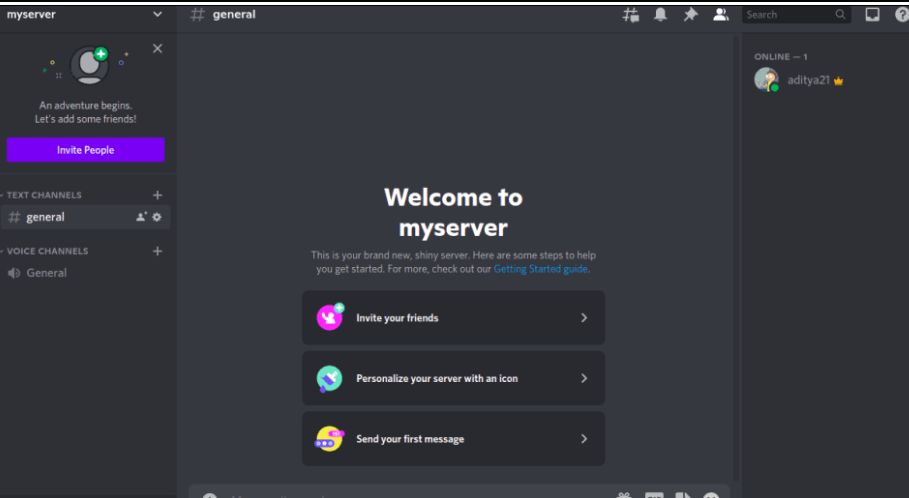
Task: Click the aditya21 avatar
Action: click(766, 79)
